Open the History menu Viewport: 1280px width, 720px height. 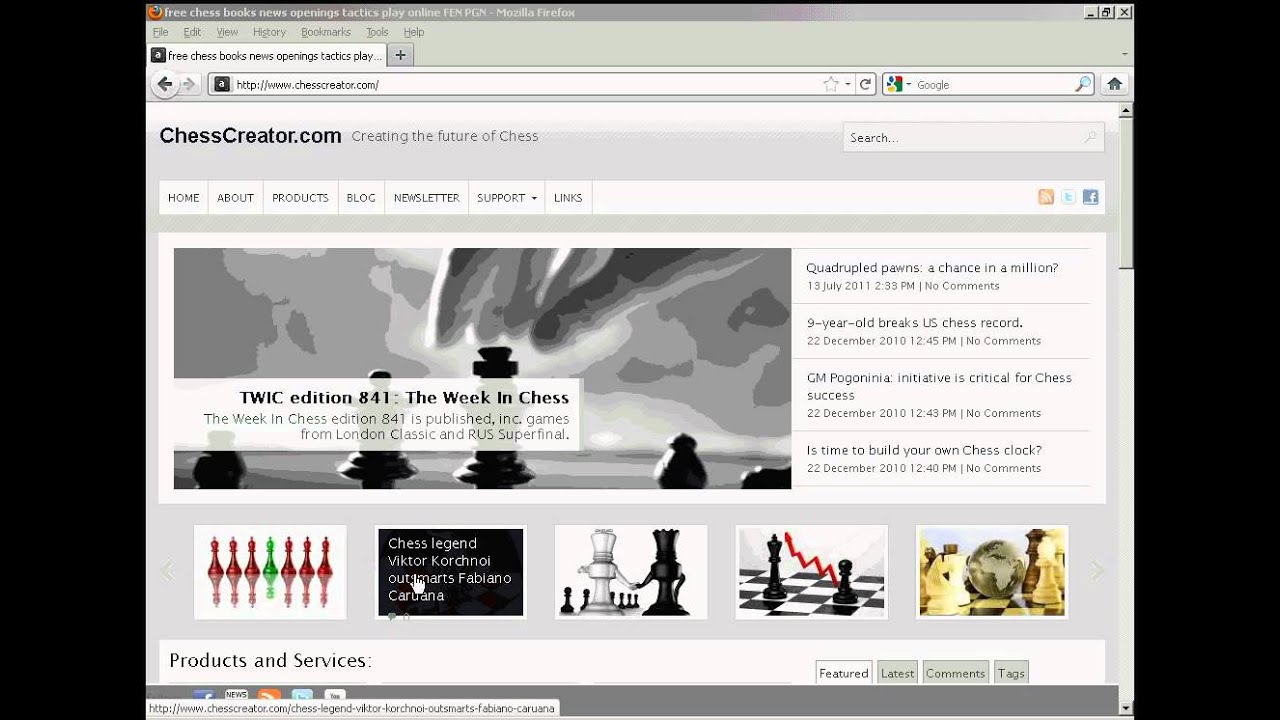[269, 32]
